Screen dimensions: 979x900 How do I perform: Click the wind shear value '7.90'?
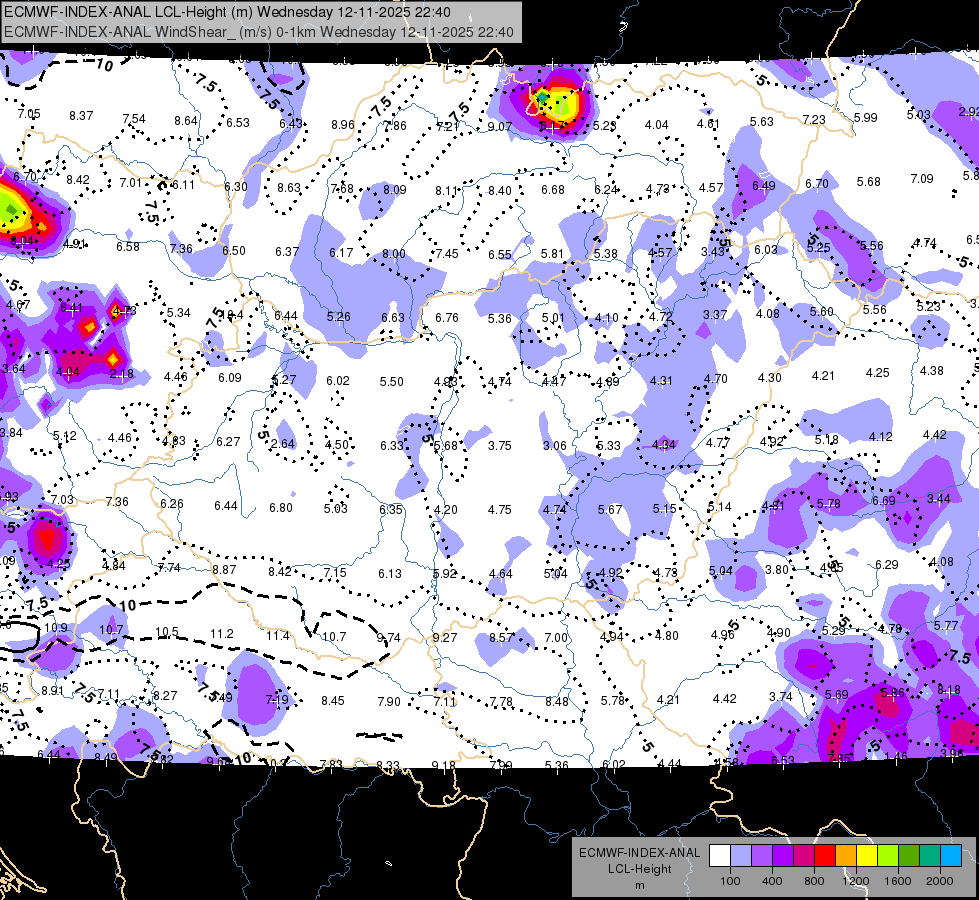[x=389, y=702]
